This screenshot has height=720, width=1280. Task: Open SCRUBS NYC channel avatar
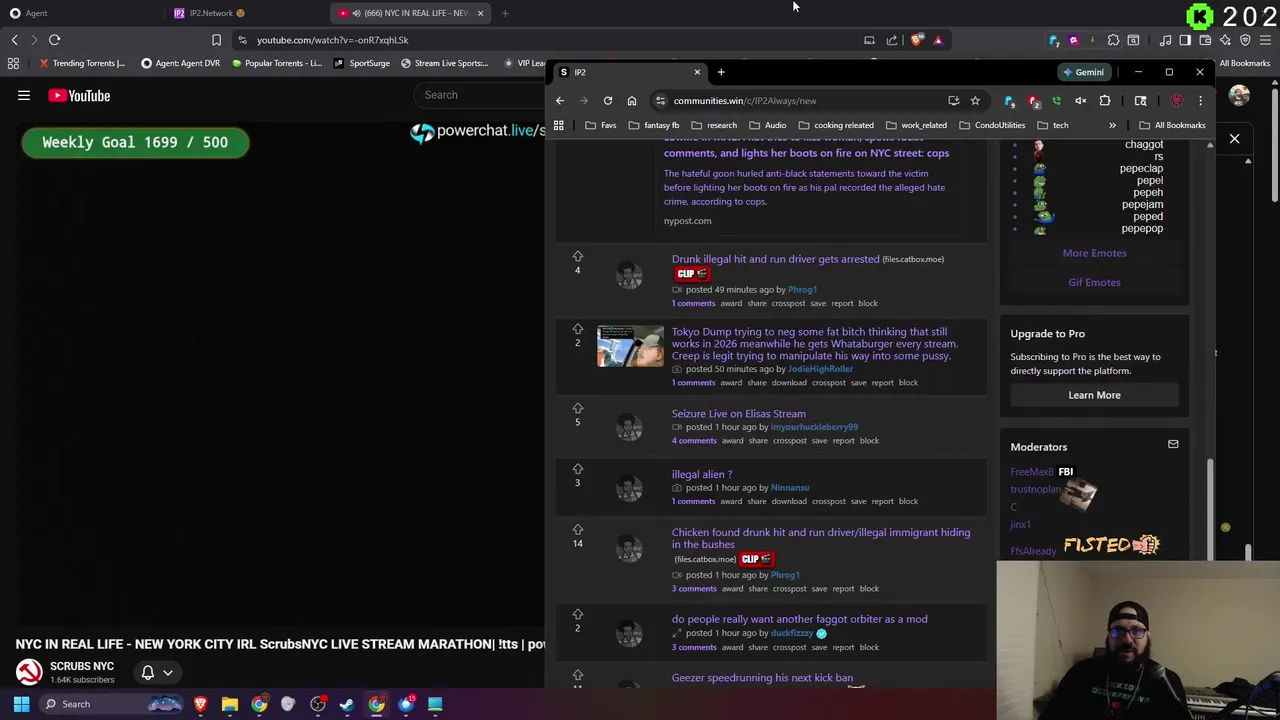[28, 672]
